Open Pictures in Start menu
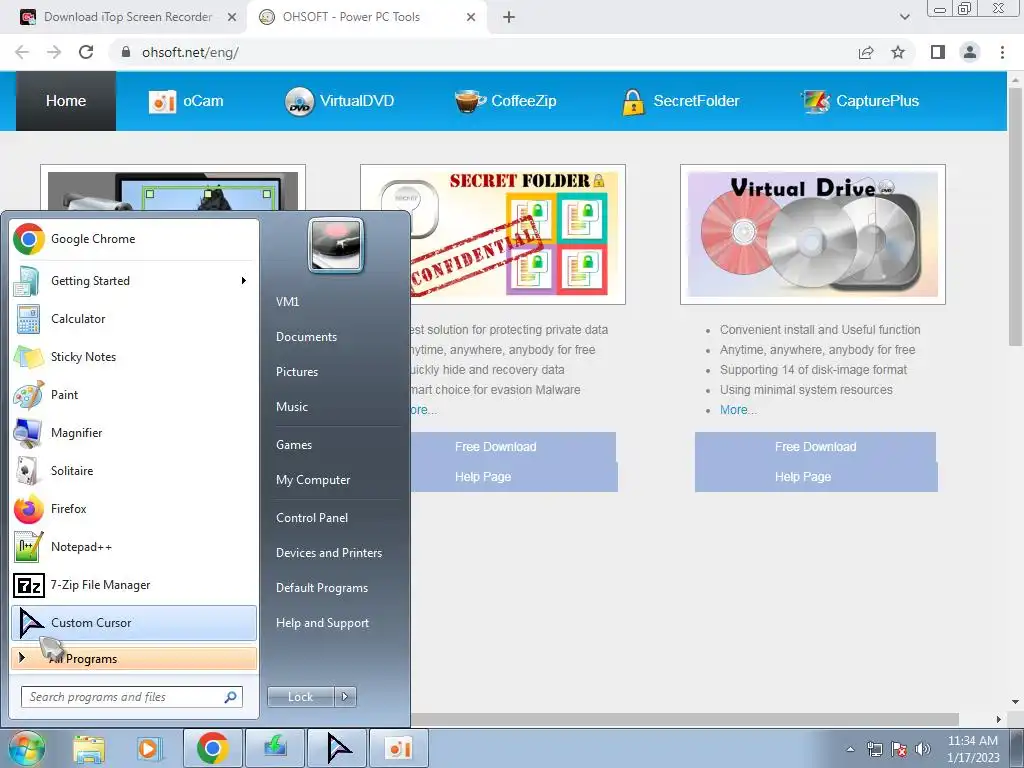The height and width of the screenshot is (768, 1024). [296, 372]
